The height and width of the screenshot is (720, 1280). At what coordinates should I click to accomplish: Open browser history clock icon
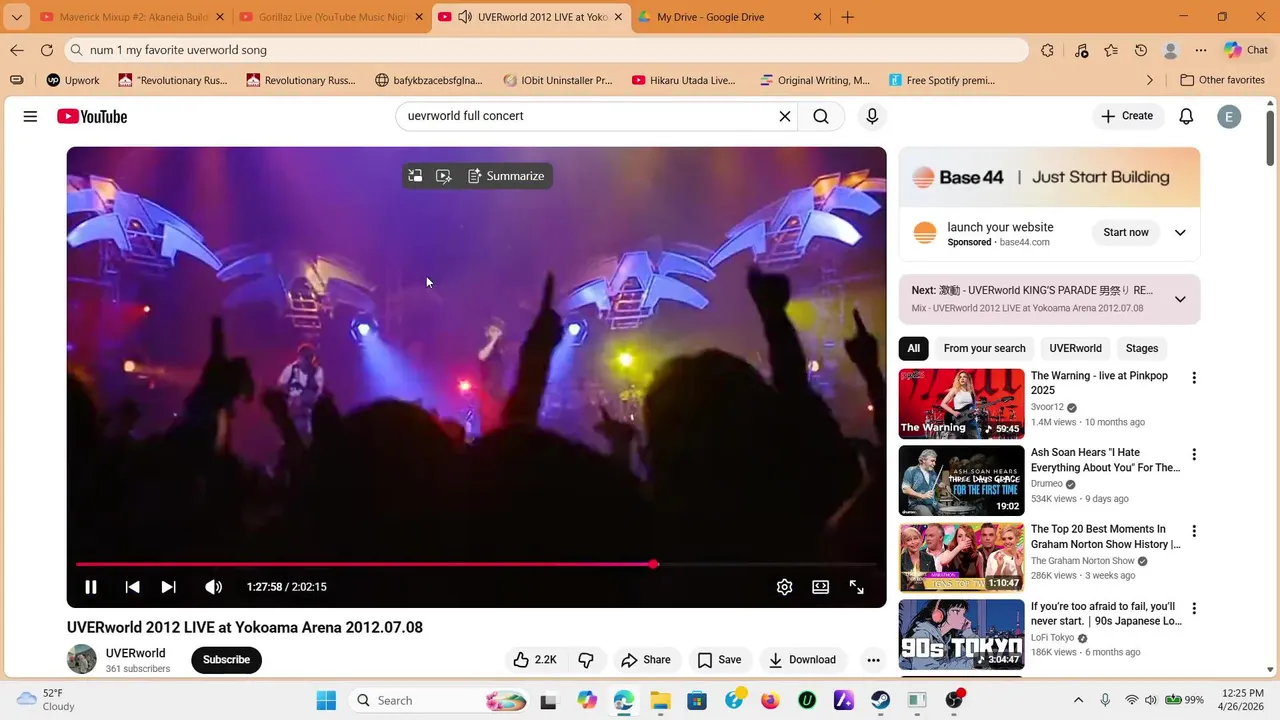point(1141,50)
